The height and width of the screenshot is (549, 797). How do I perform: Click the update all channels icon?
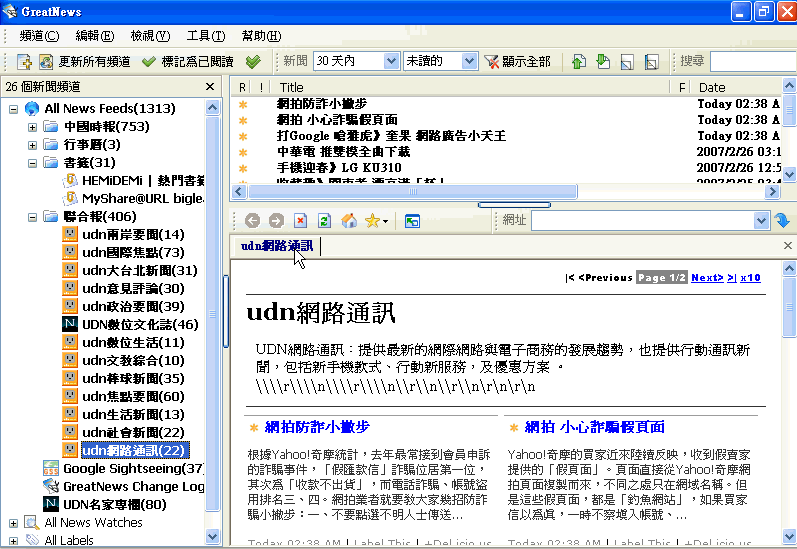(46, 62)
